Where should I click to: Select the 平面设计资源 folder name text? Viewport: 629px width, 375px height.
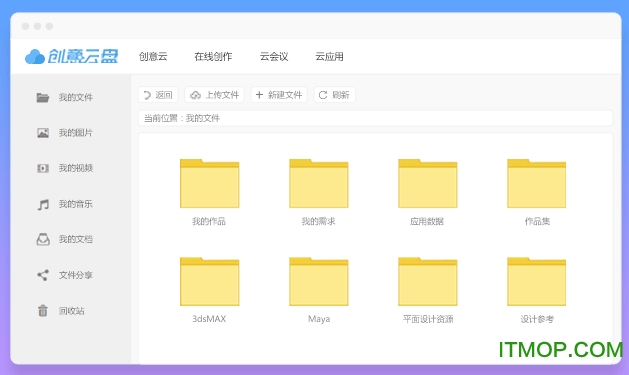pos(428,319)
